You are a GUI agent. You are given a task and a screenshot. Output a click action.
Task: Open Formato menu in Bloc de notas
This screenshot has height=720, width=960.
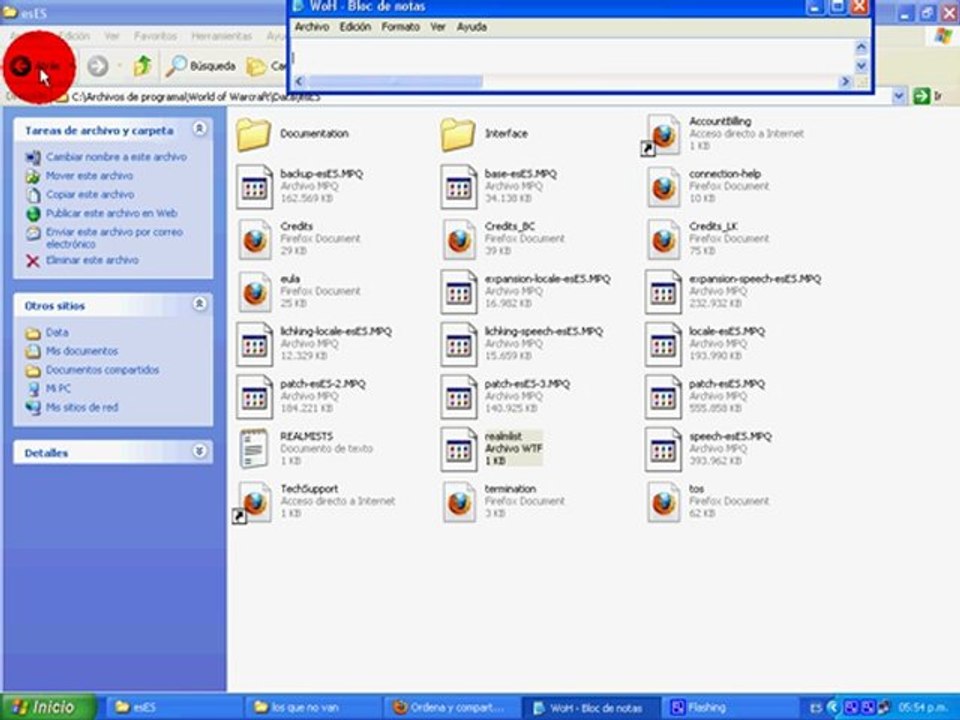(400, 27)
